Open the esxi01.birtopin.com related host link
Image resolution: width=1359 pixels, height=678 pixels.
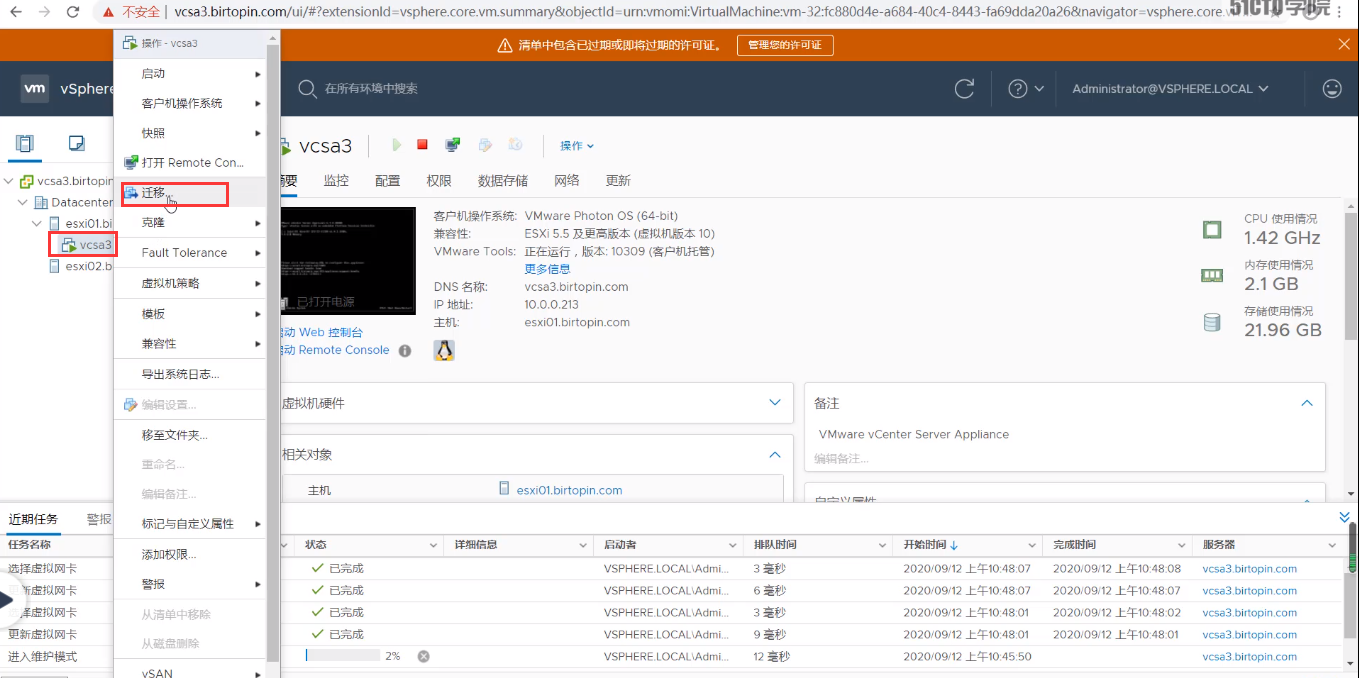coord(569,490)
